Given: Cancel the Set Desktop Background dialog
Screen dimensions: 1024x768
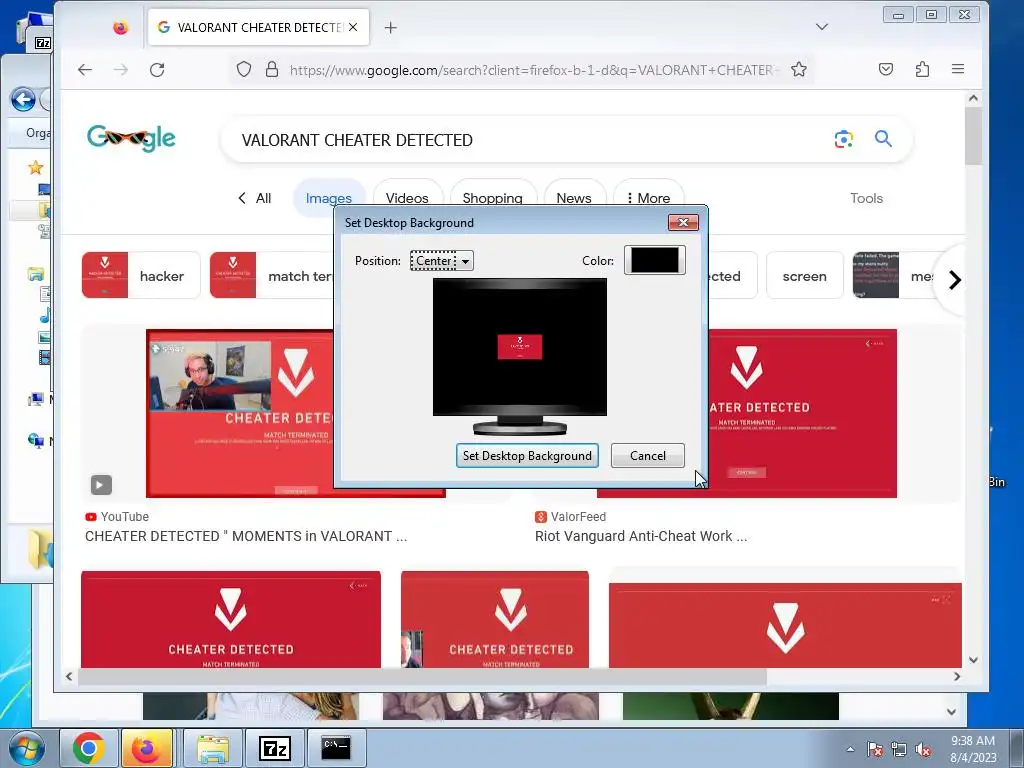Looking at the screenshot, I should tap(647, 455).
